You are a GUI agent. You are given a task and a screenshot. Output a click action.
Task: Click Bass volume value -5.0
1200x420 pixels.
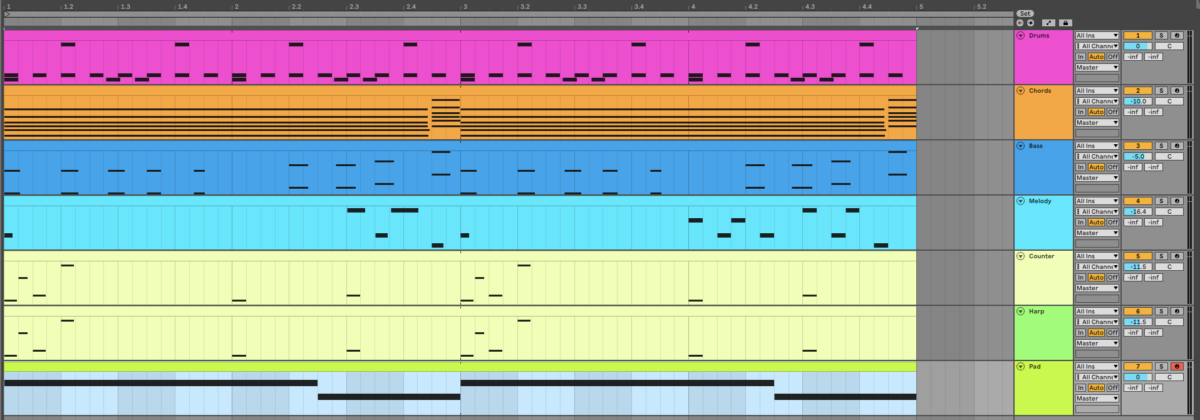[x=1138, y=156]
